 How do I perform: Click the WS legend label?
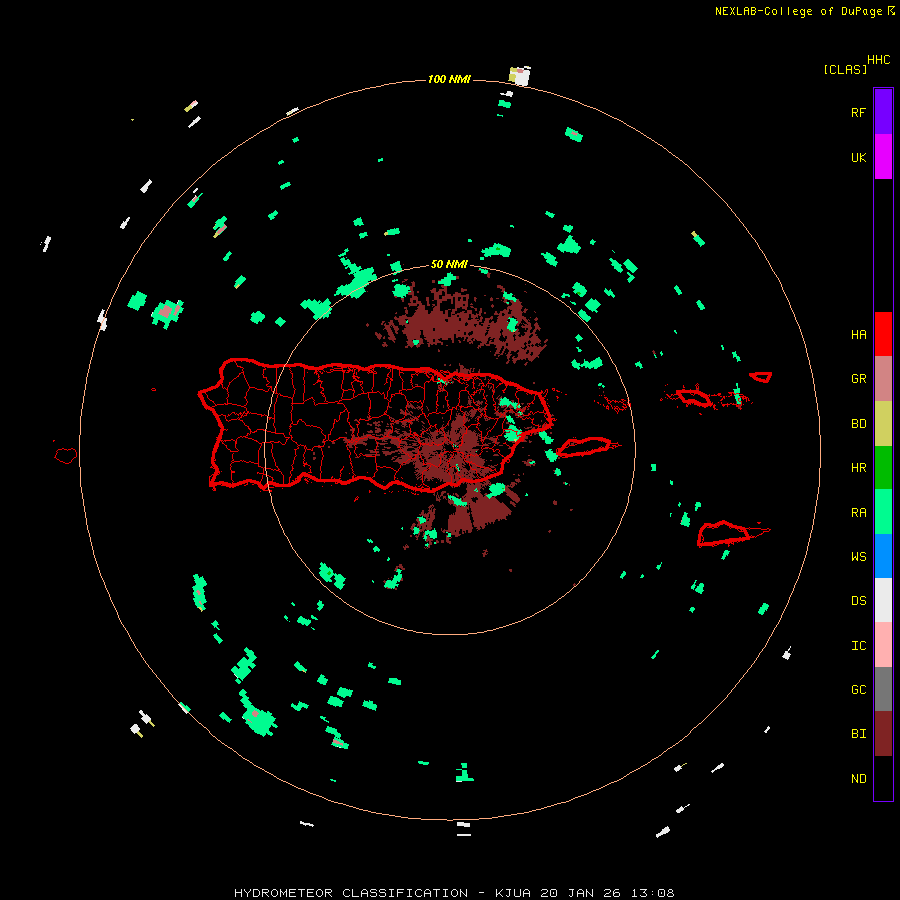pos(859,556)
